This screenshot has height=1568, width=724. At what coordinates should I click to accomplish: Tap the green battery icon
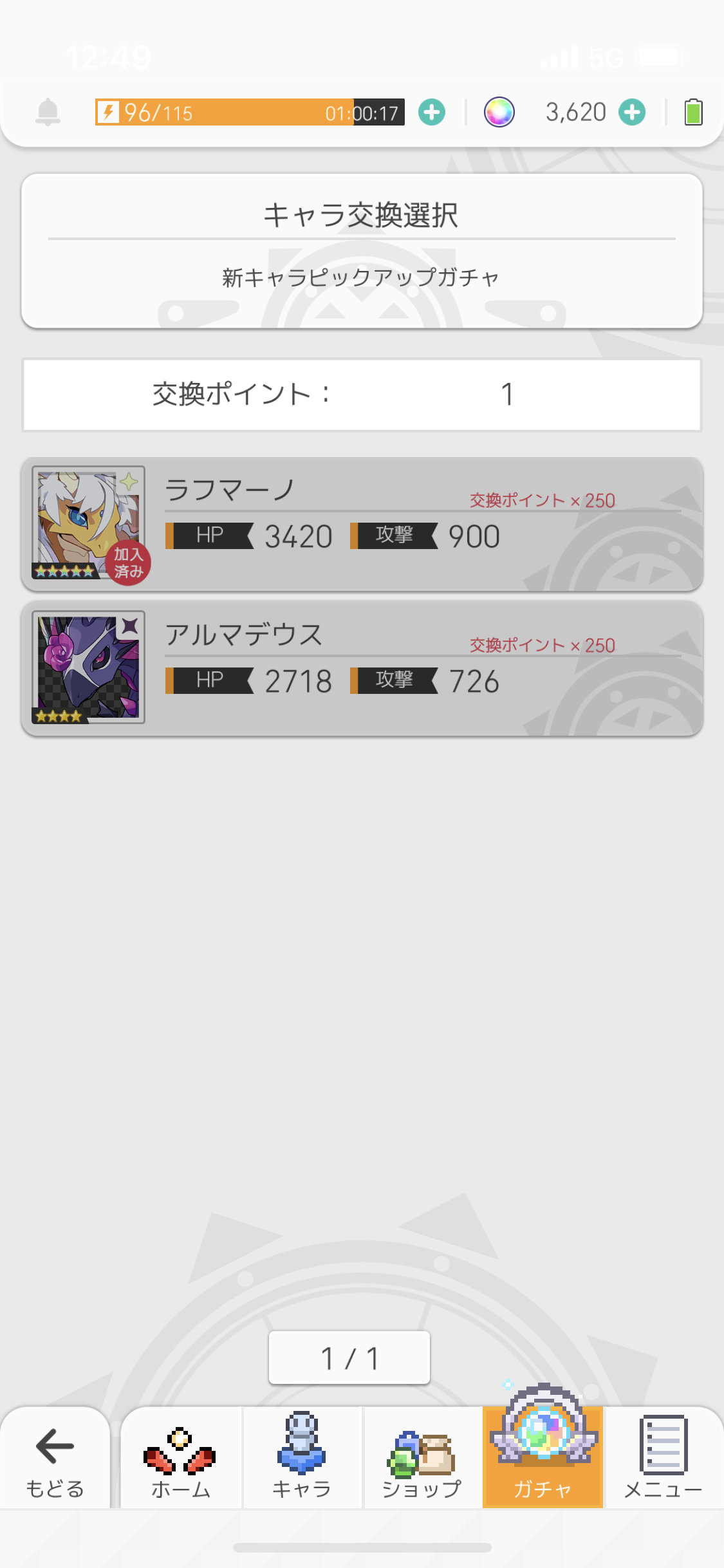tap(693, 112)
